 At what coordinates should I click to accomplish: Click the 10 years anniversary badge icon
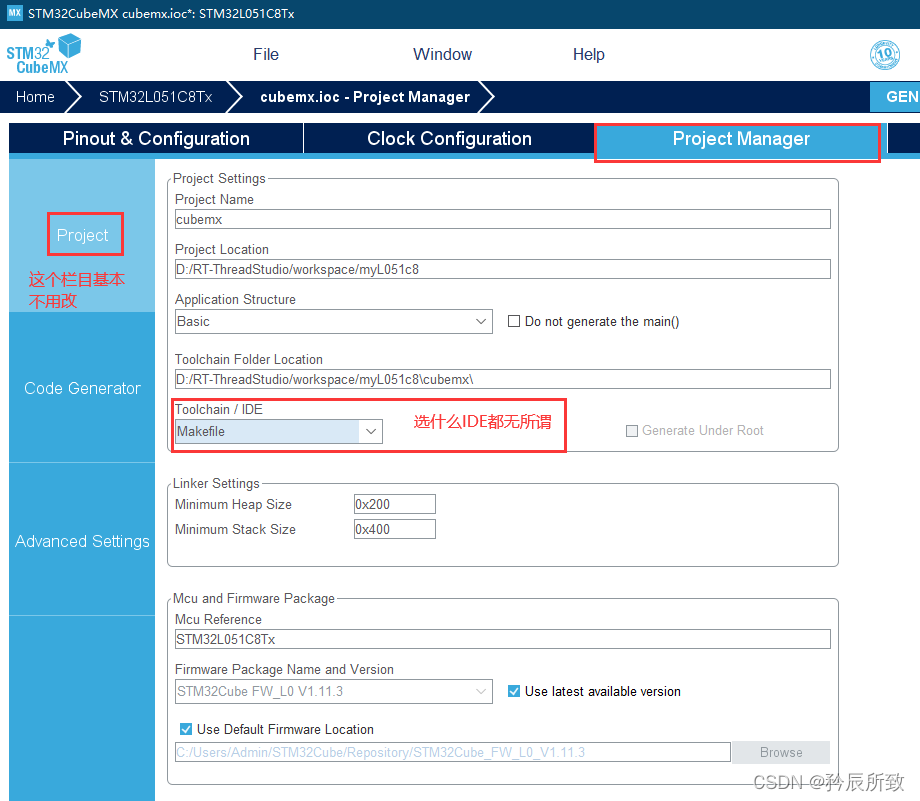(884, 55)
